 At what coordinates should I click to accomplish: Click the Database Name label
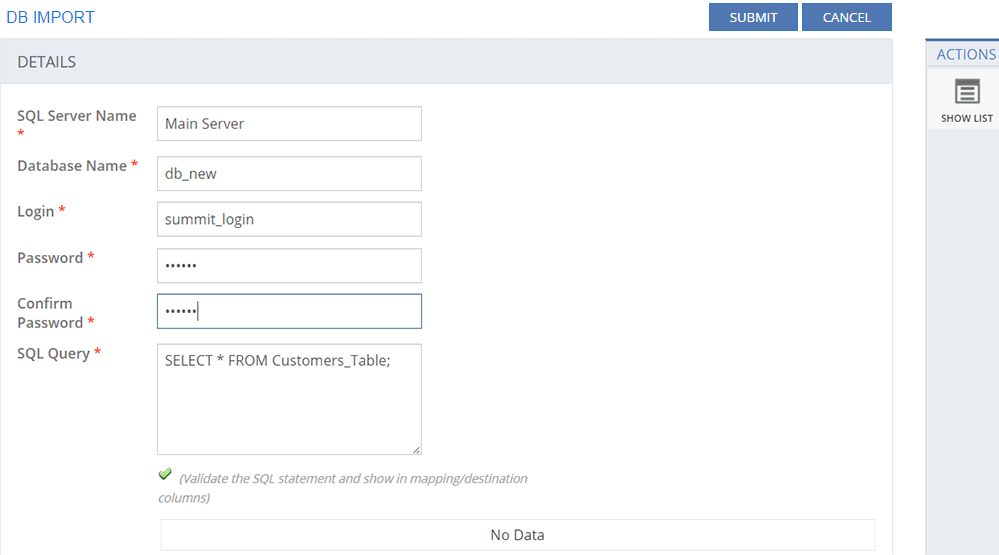(72, 166)
